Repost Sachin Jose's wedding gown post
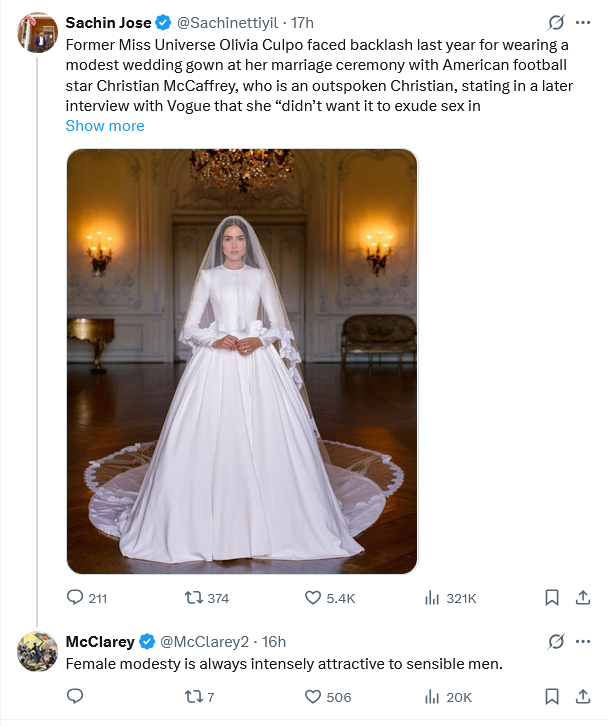Viewport: 608px width, 726px height. point(194,598)
